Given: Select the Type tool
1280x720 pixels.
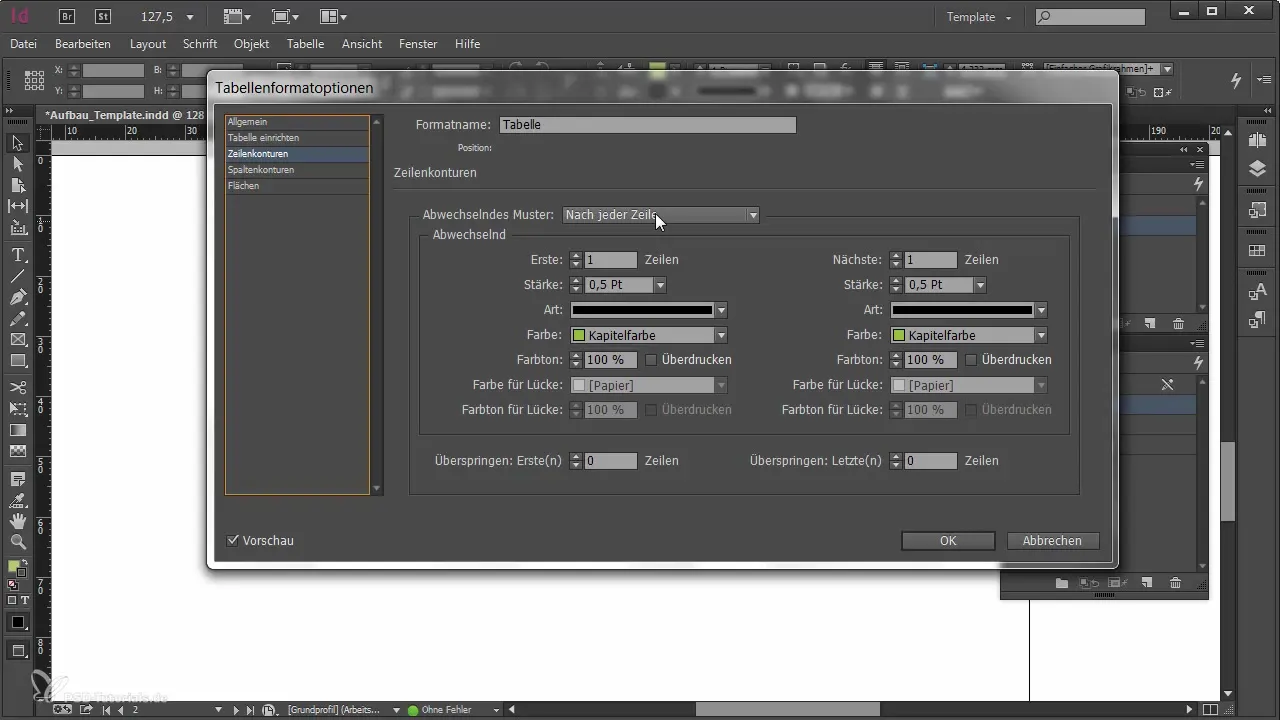Looking at the screenshot, I should click(18, 255).
